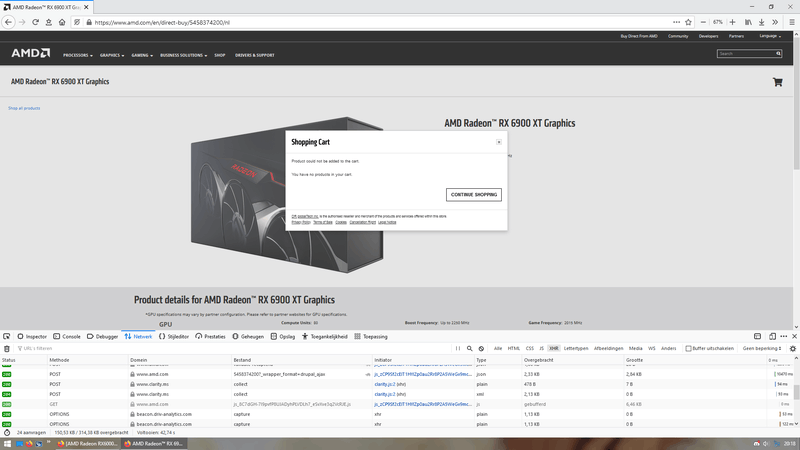Clear network log with trash icon
This screenshot has width=800, height=450.
(7, 348)
